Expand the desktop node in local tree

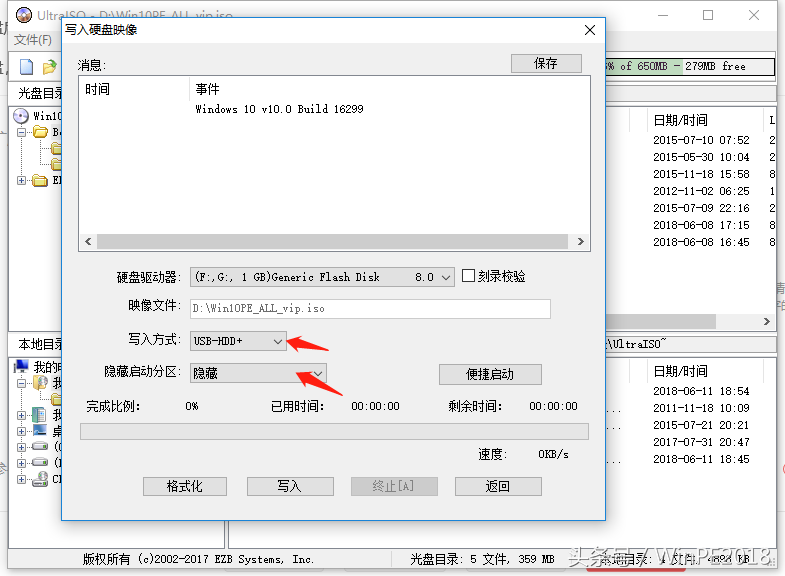click(x=22, y=431)
